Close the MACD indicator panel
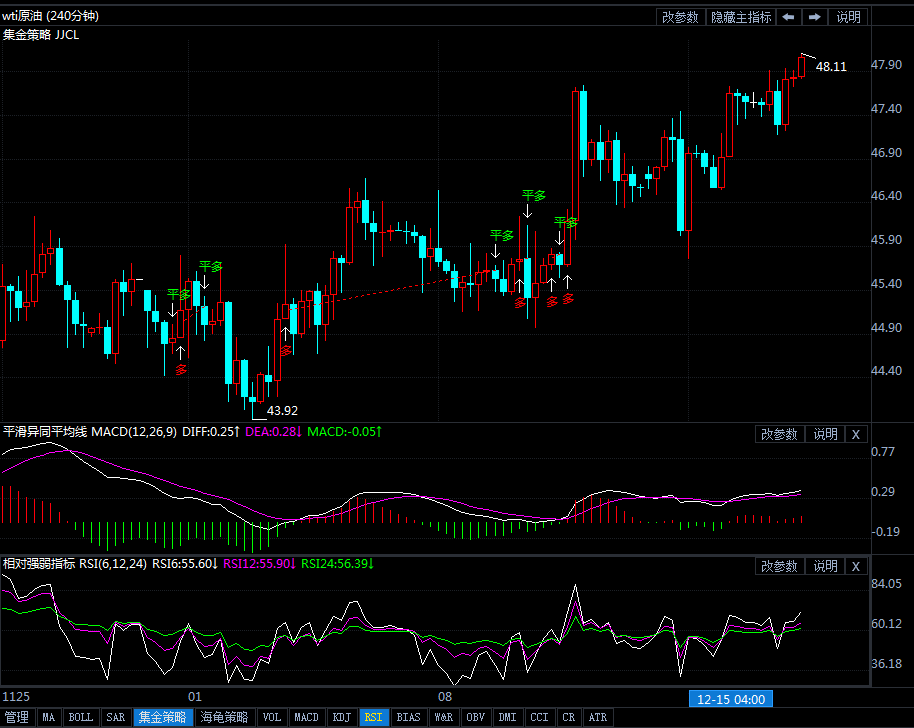The image size is (914, 728). [x=855, y=434]
